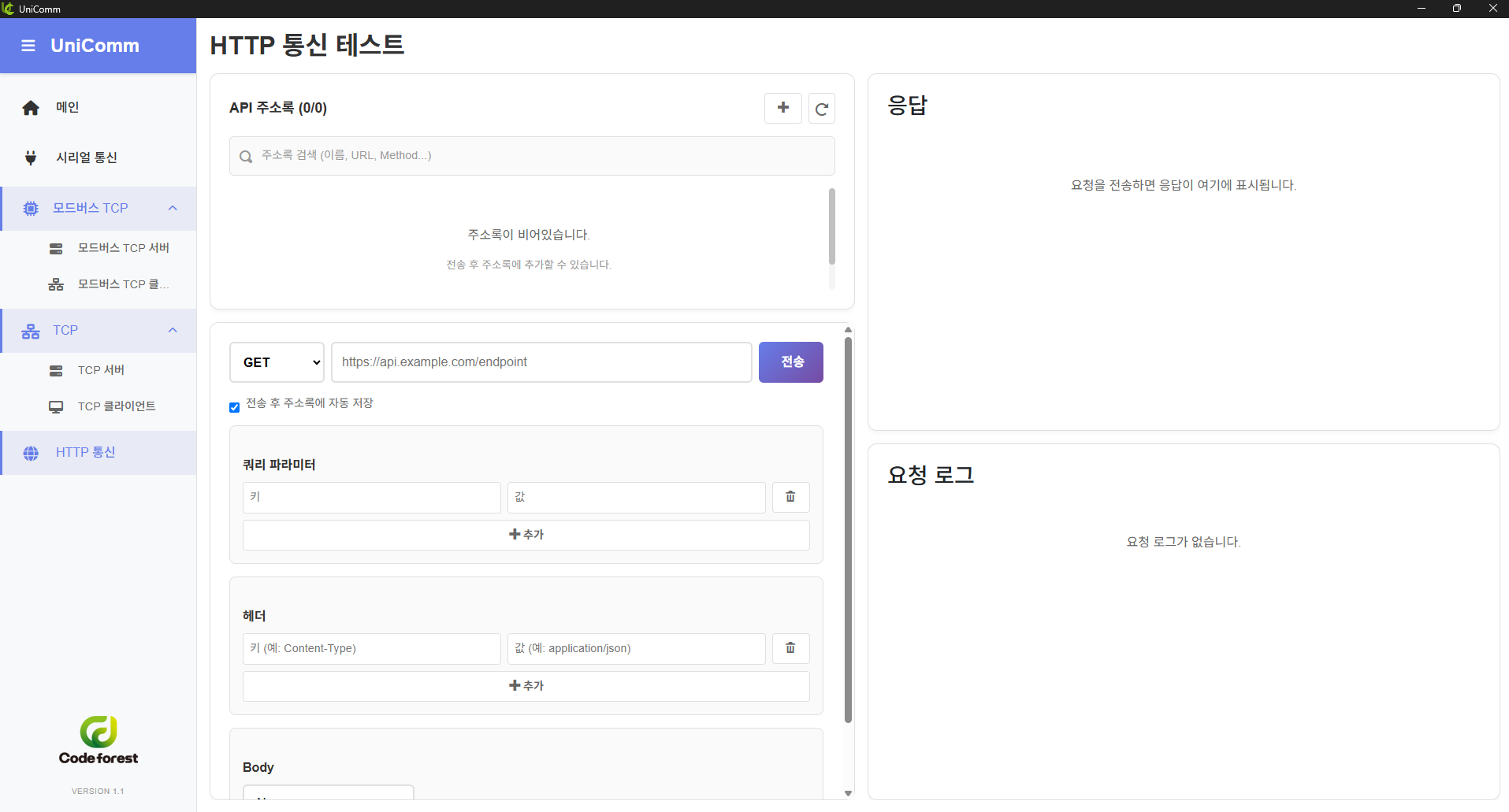Select HTTP 통신 in the sidebar
This screenshot has width=1509, height=812.
click(98, 453)
